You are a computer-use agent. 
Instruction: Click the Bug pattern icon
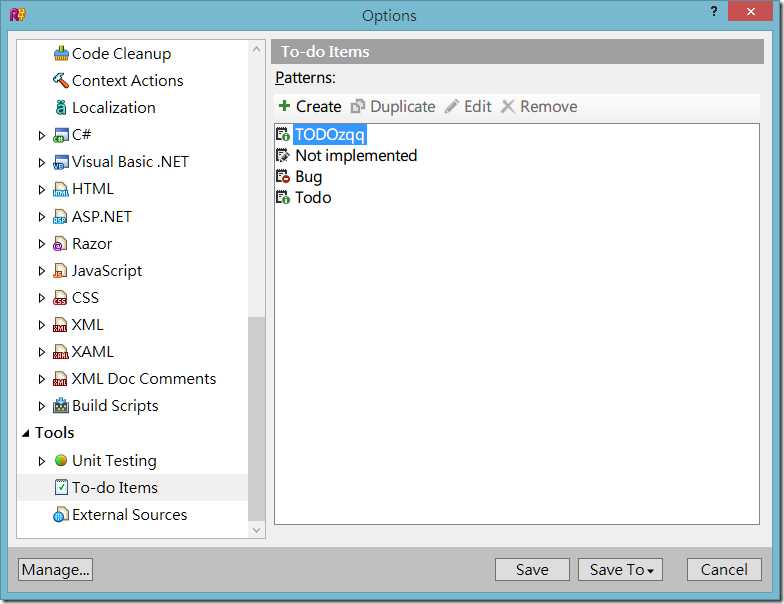[282, 176]
